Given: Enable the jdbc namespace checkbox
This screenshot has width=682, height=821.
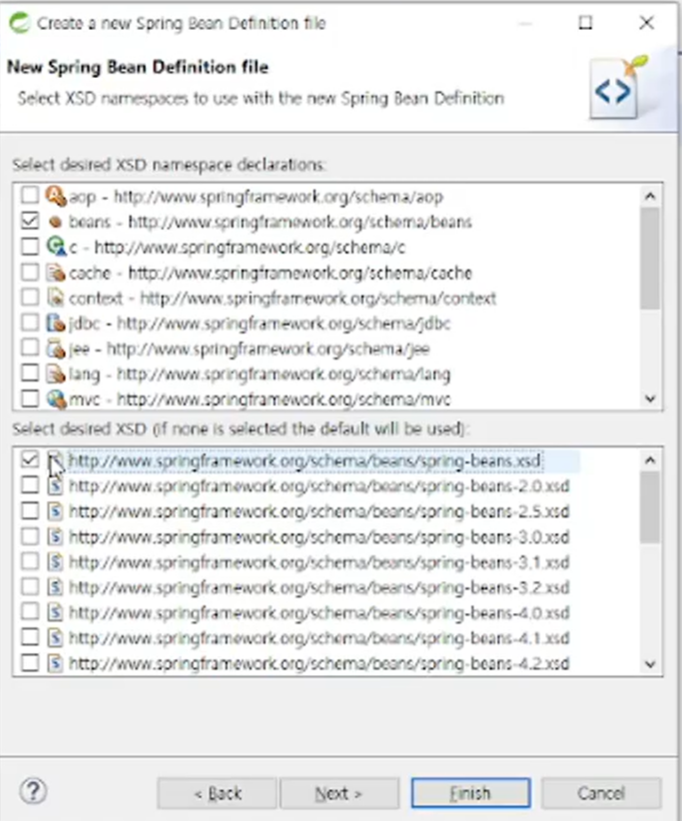Looking at the screenshot, I should pyautogui.click(x=30, y=322).
